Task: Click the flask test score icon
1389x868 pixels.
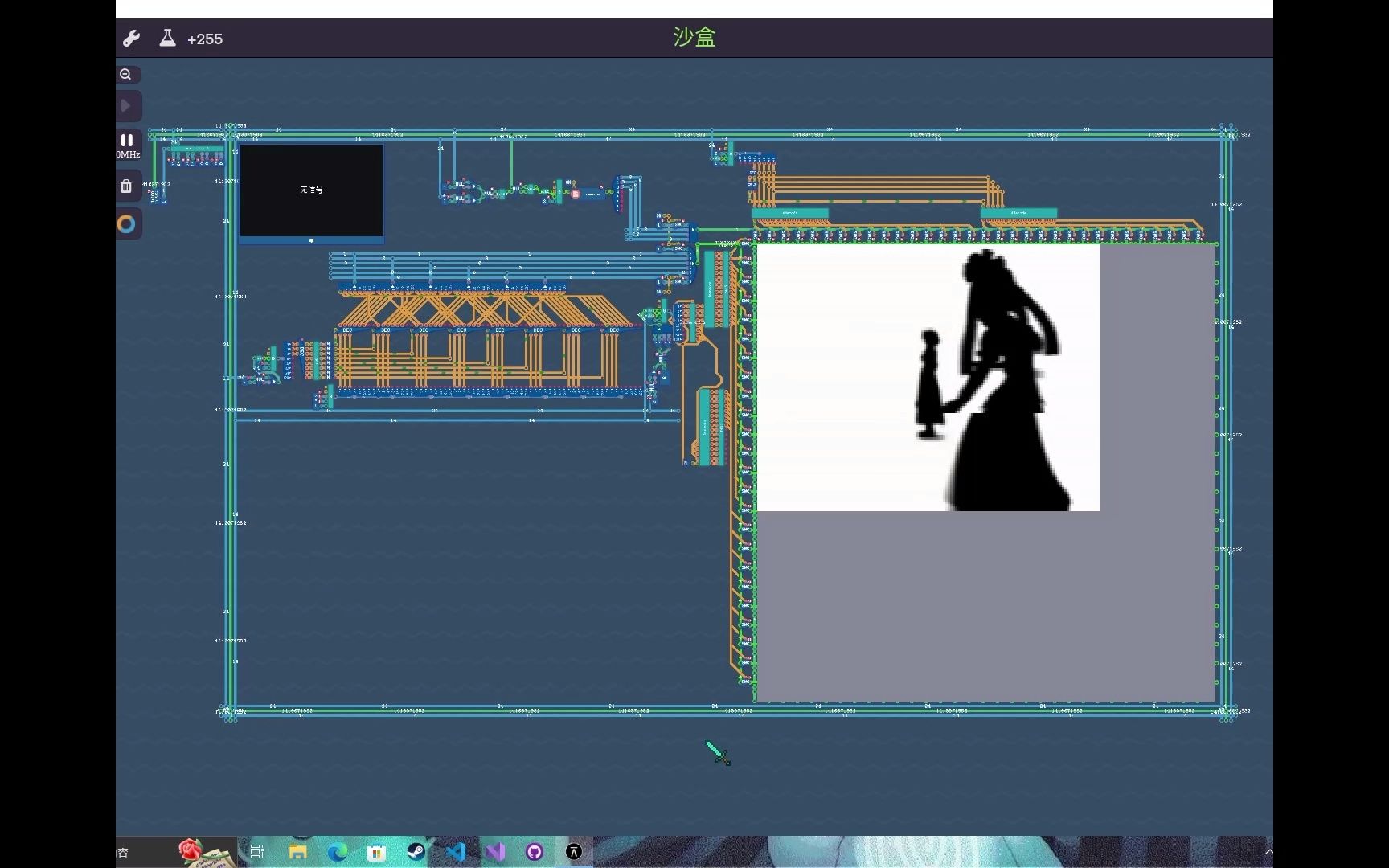Action: [x=167, y=38]
